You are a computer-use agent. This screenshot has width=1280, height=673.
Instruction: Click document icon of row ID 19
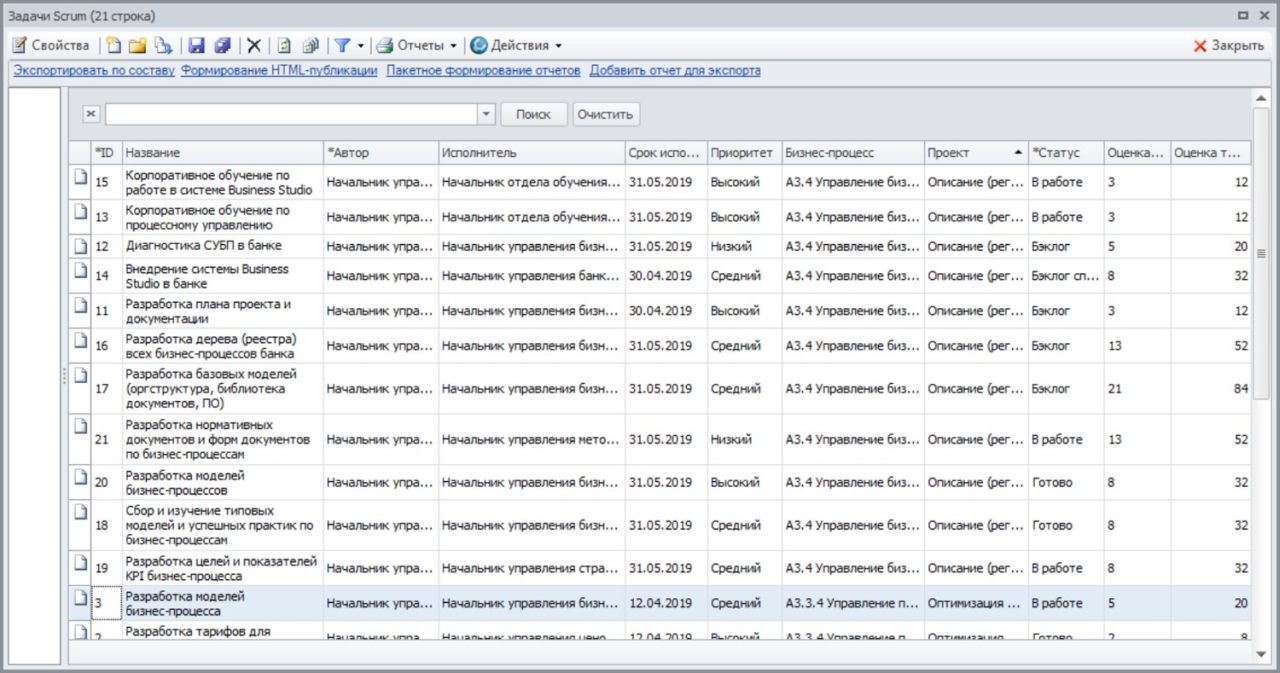[x=80, y=562]
